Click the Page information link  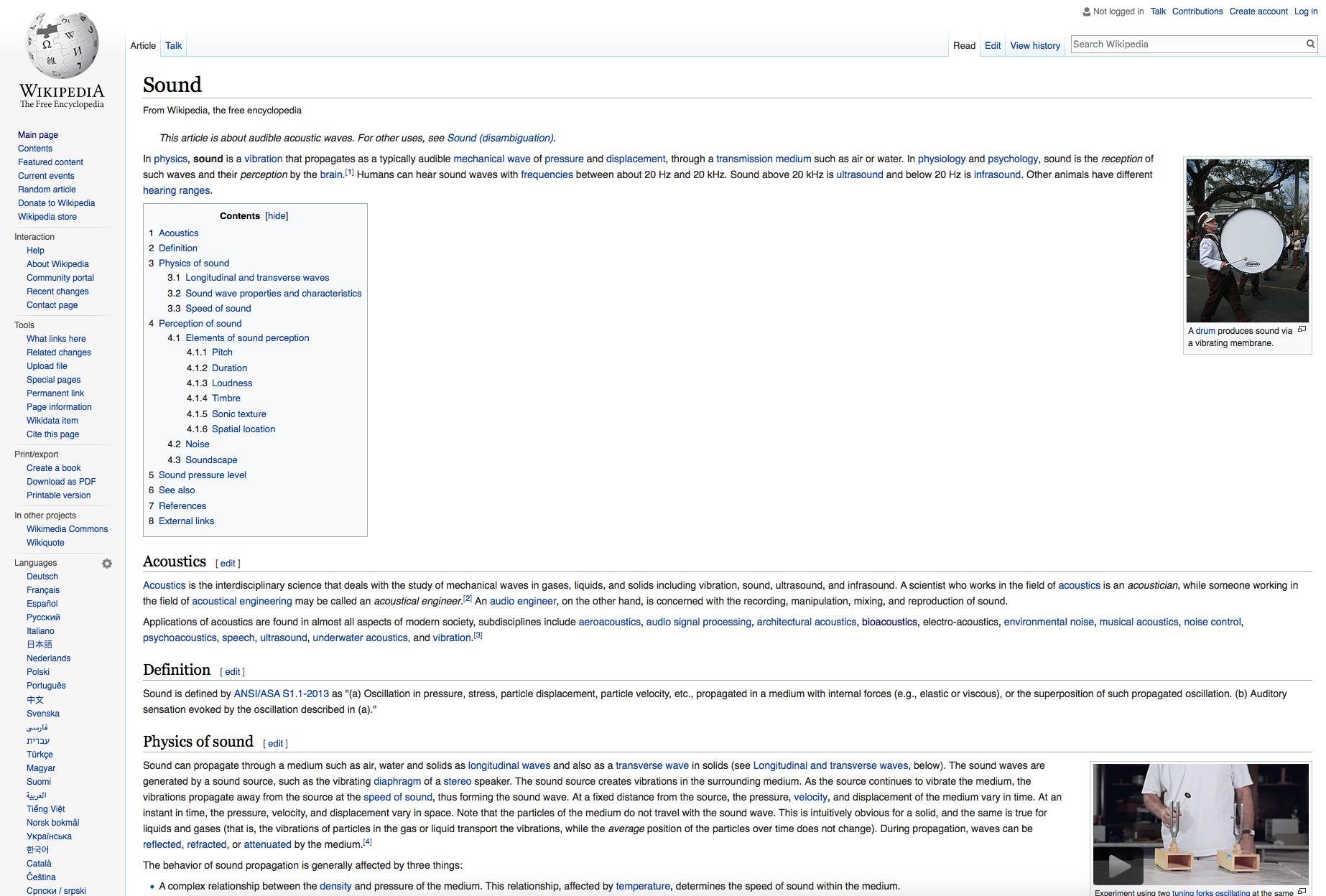coord(59,407)
